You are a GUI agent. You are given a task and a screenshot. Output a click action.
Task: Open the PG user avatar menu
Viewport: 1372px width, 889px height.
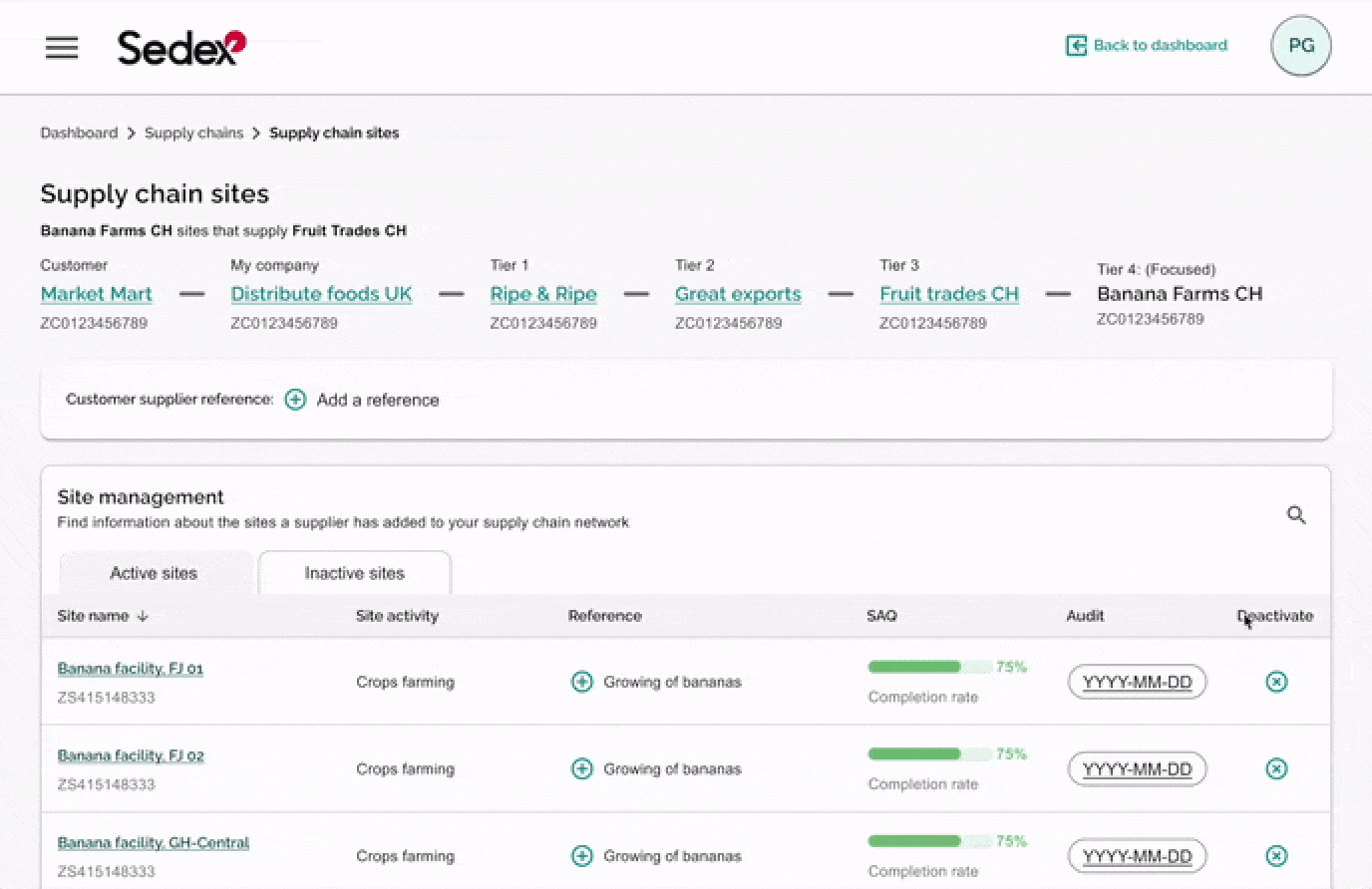[1301, 46]
